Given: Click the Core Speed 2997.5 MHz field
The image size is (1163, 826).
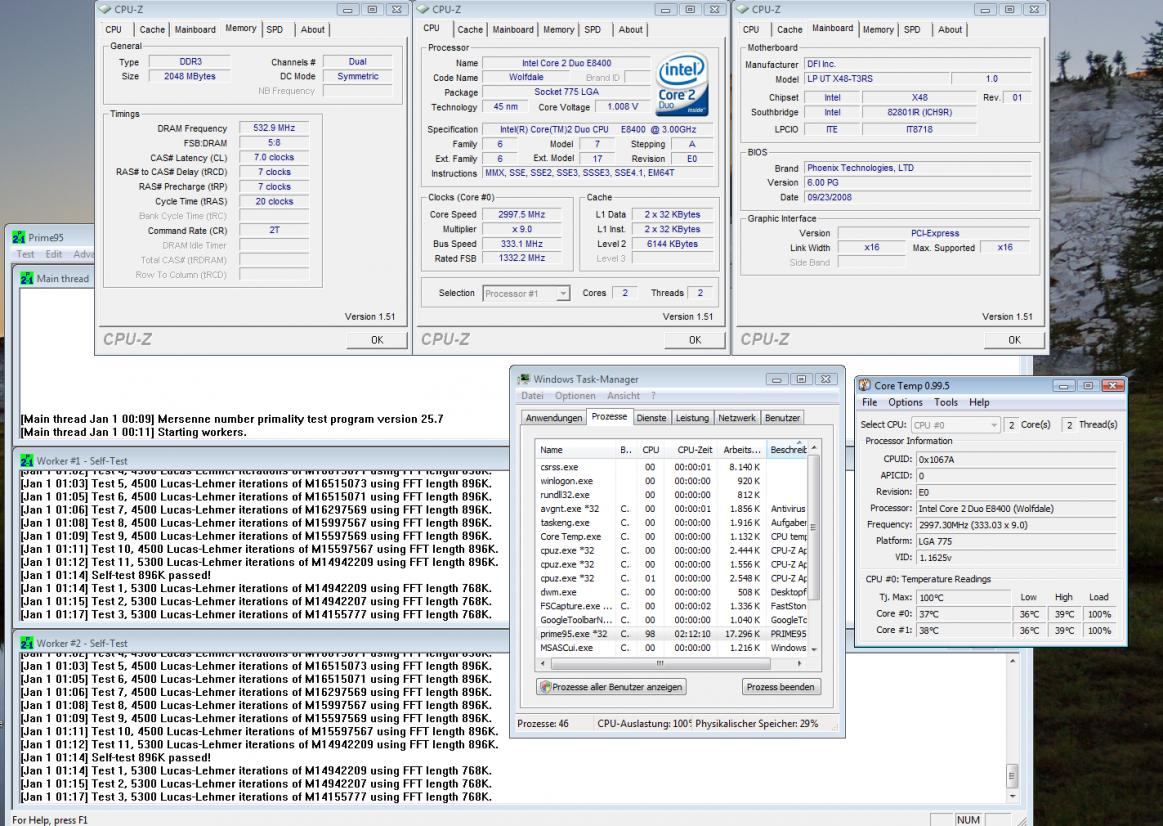Looking at the screenshot, I should pyautogui.click(x=521, y=214).
